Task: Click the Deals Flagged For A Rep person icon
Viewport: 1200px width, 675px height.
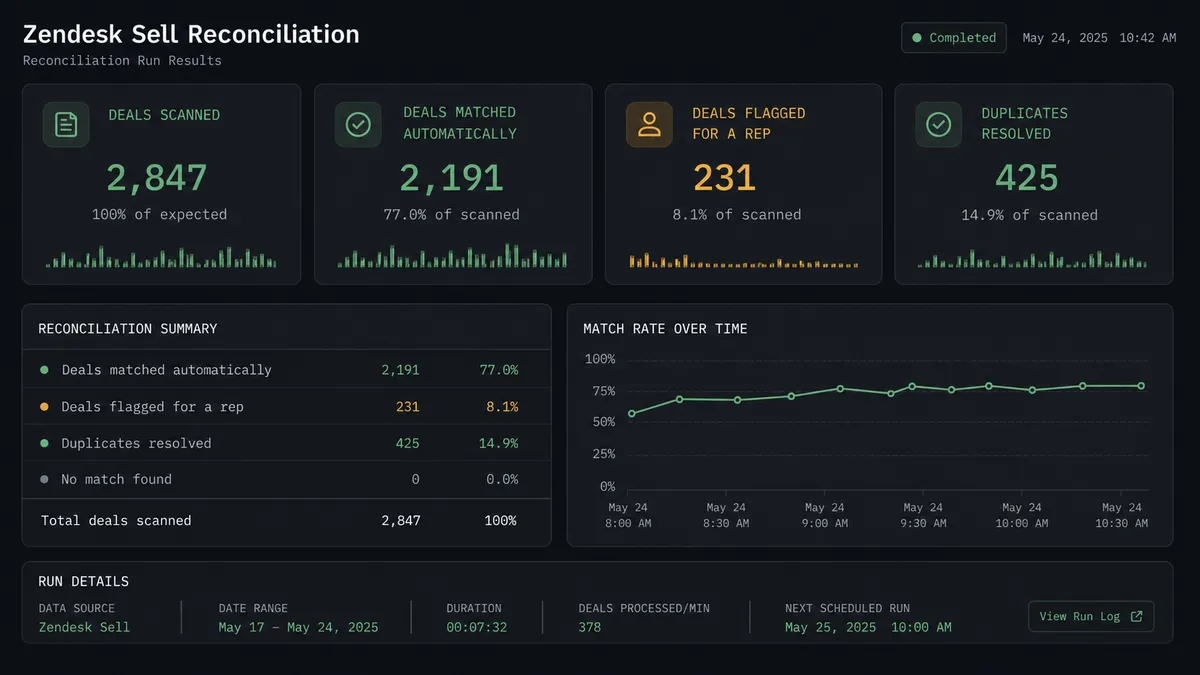Action: pos(650,124)
